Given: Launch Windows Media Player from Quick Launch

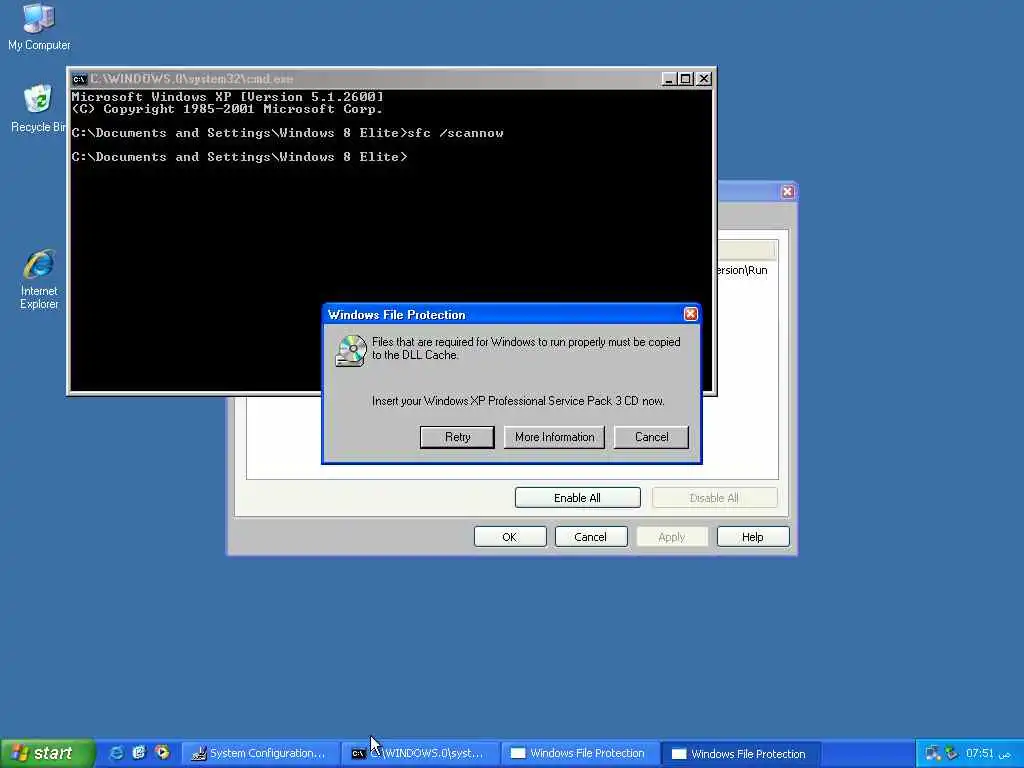Looking at the screenshot, I should click(x=162, y=752).
